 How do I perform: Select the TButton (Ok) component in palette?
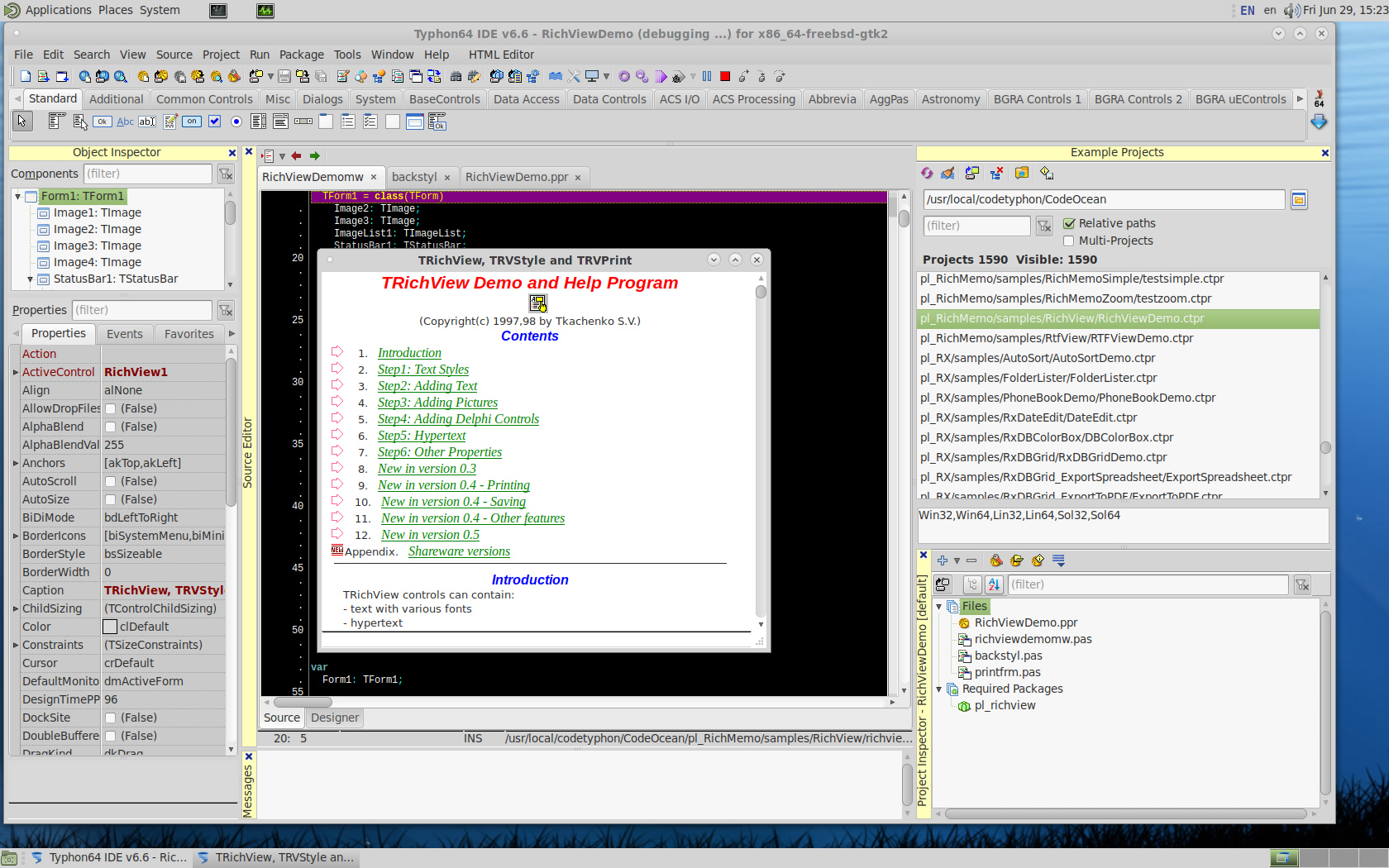pos(103,122)
